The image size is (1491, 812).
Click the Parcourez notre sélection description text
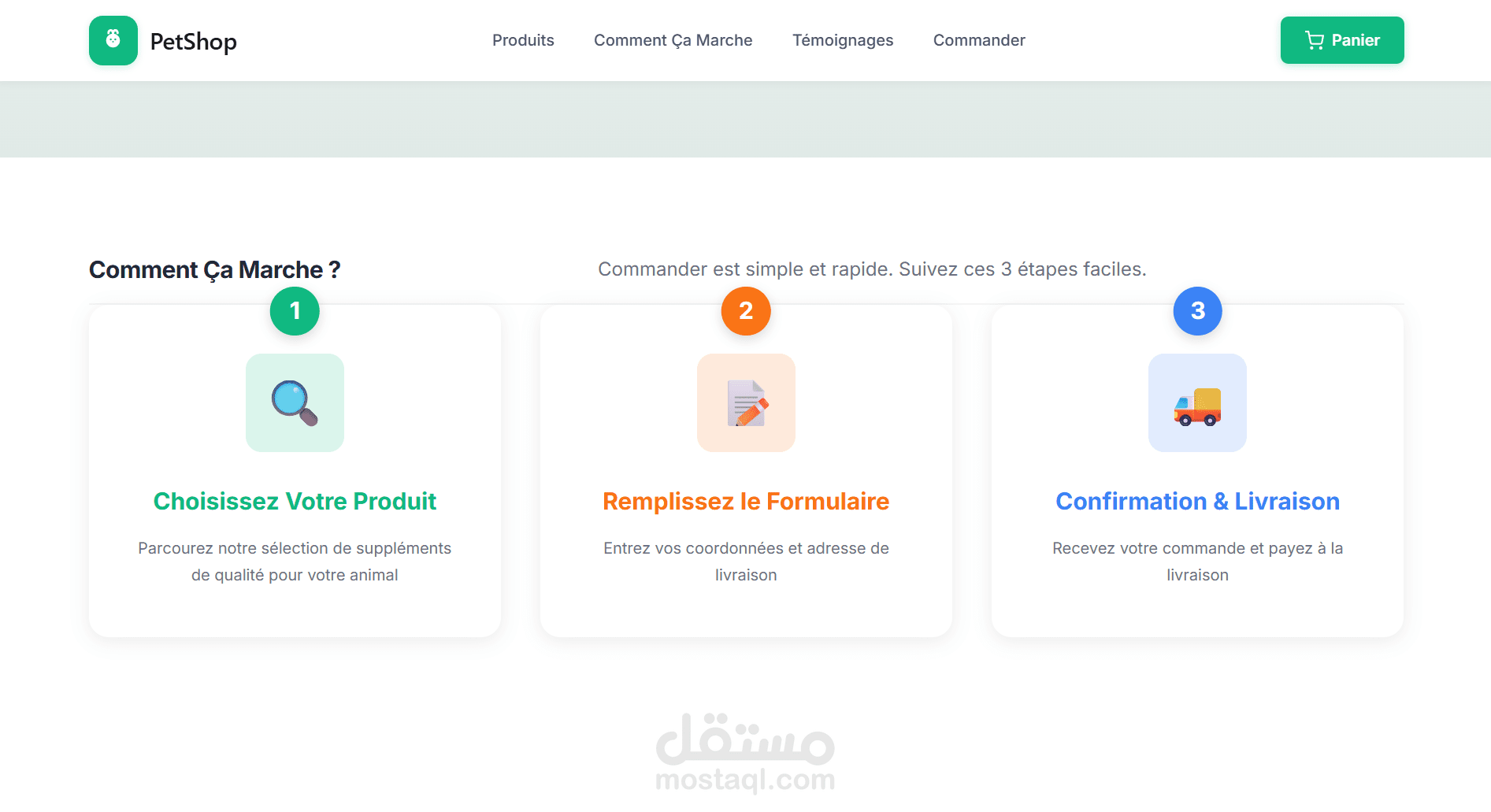tap(295, 562)
